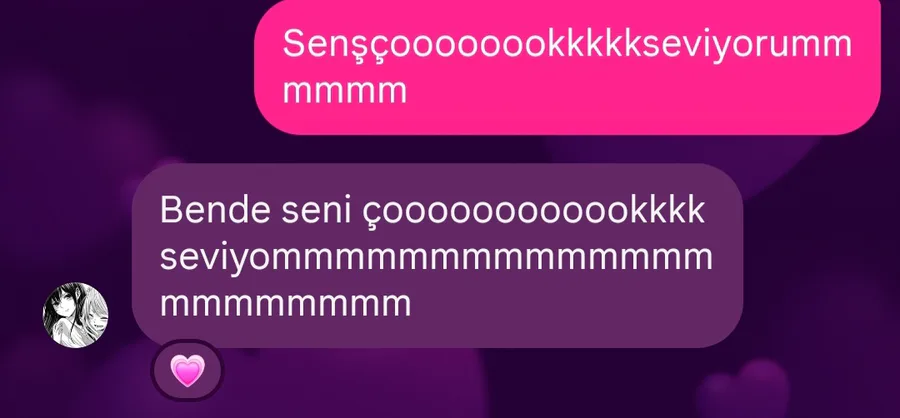Click the word "seni" in received message

click(316, 212)
